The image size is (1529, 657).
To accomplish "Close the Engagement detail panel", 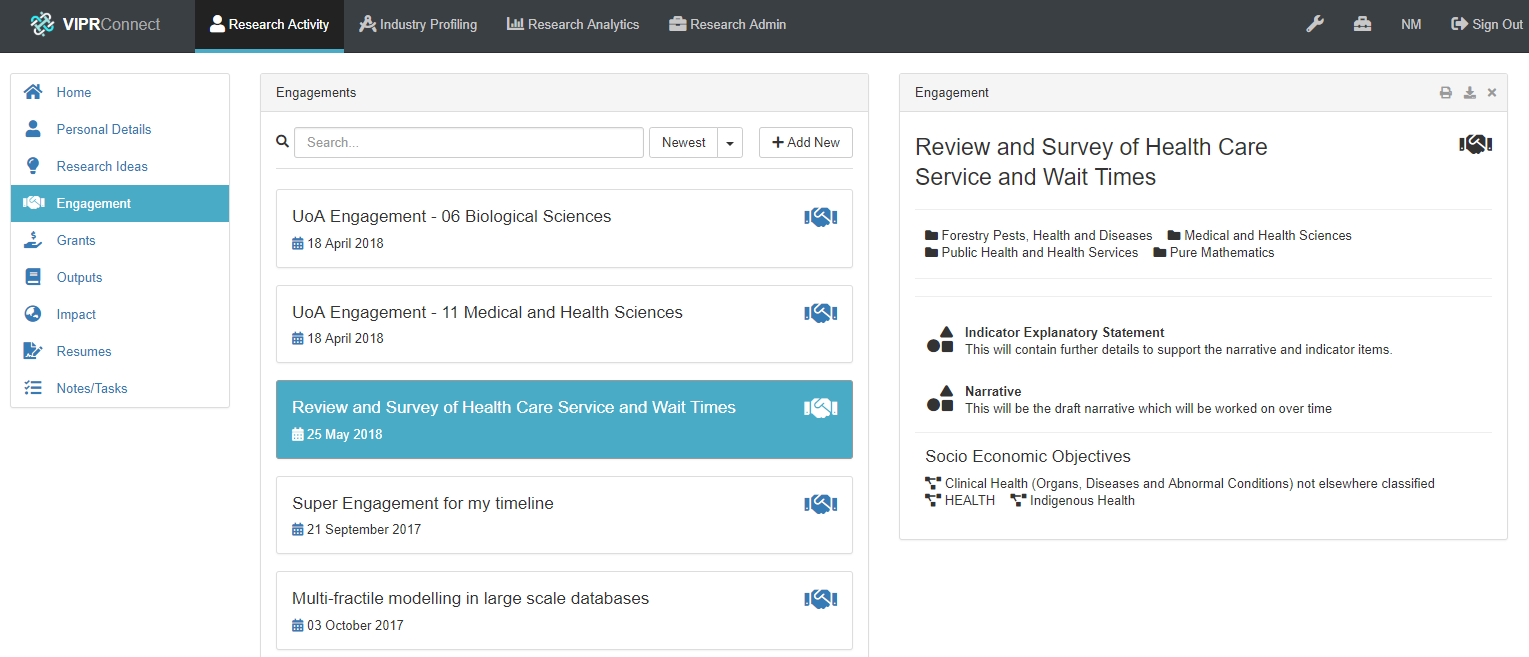I will click(x=1492, y=93).
